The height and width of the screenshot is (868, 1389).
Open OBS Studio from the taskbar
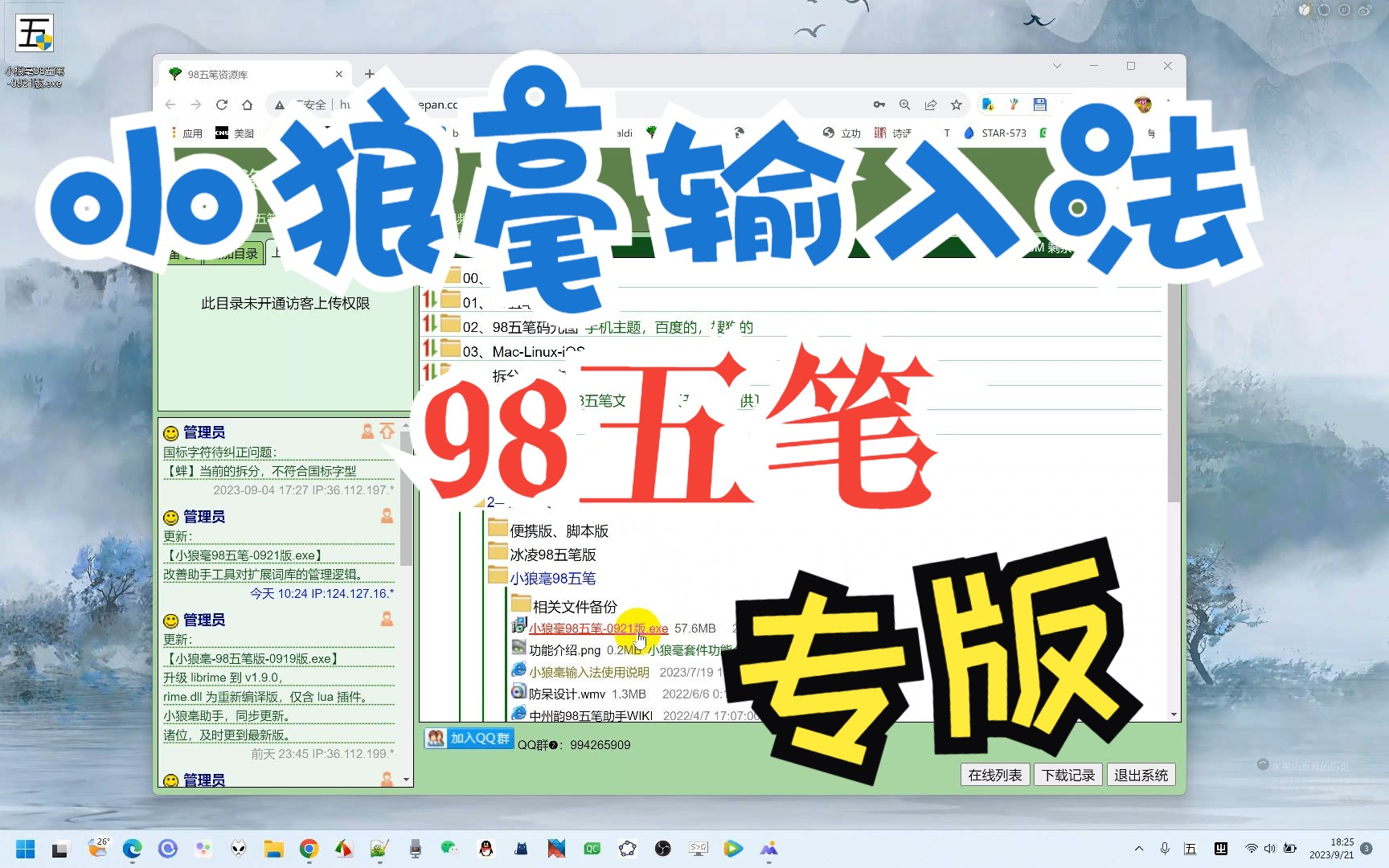pyautogui.click(x=662, y=849)
